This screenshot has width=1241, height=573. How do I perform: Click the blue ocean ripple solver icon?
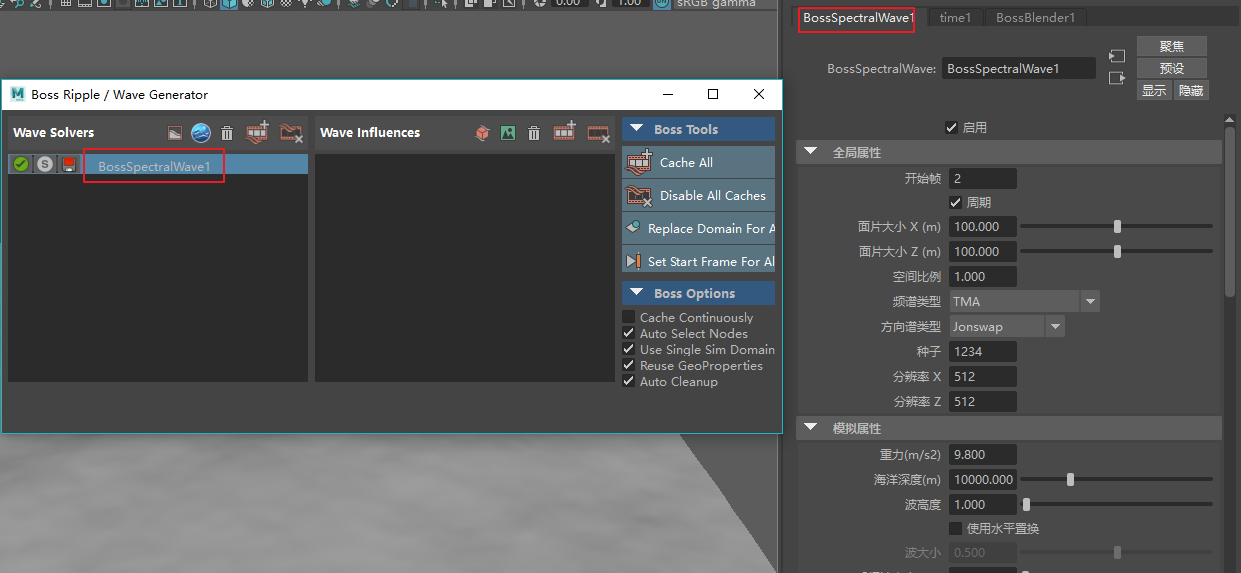(201, 132)
